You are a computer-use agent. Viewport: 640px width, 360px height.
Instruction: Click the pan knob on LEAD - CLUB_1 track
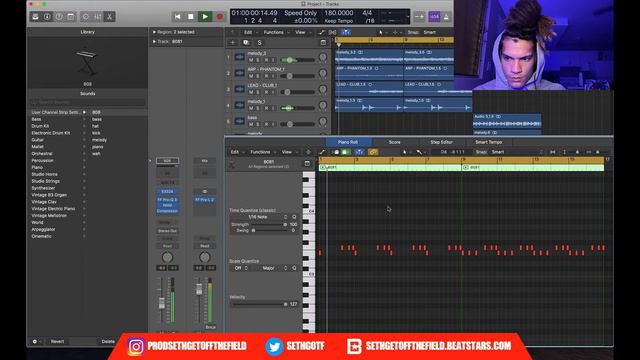322,89
